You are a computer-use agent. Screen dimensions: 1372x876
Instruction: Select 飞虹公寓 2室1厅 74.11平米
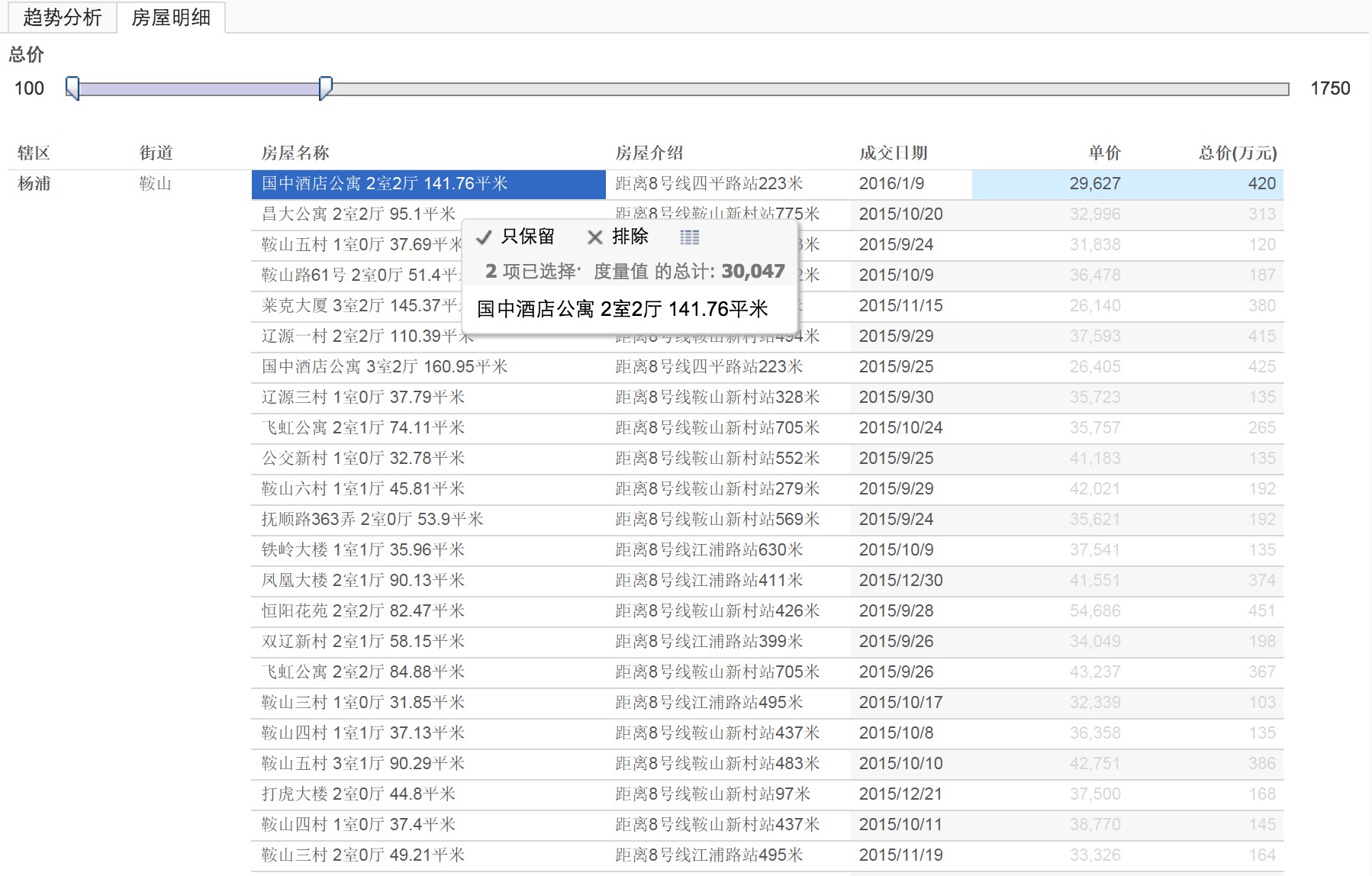[363, 427]
